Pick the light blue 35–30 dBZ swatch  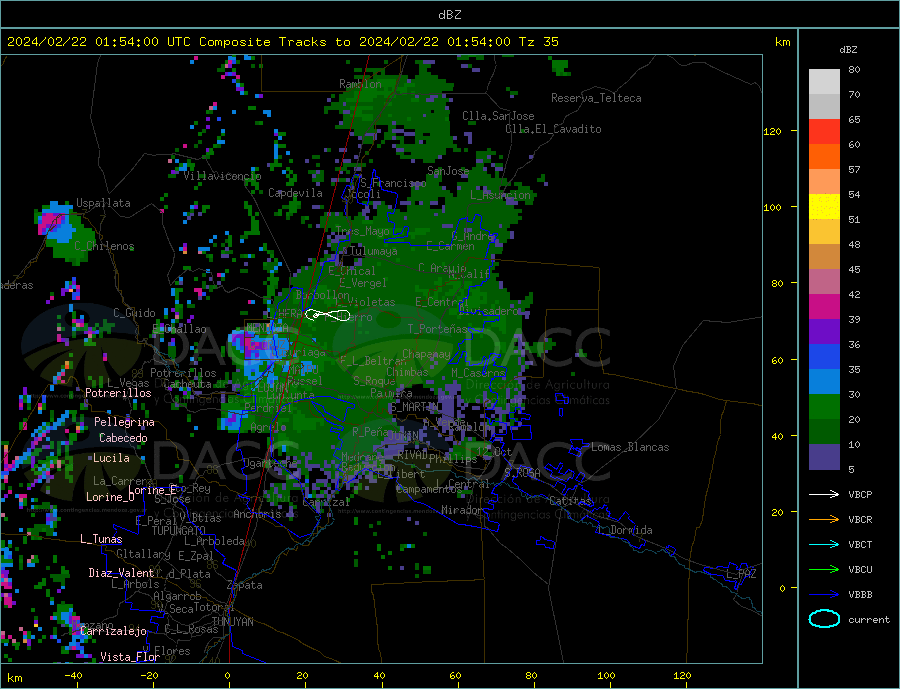click(x=824, y=382)
